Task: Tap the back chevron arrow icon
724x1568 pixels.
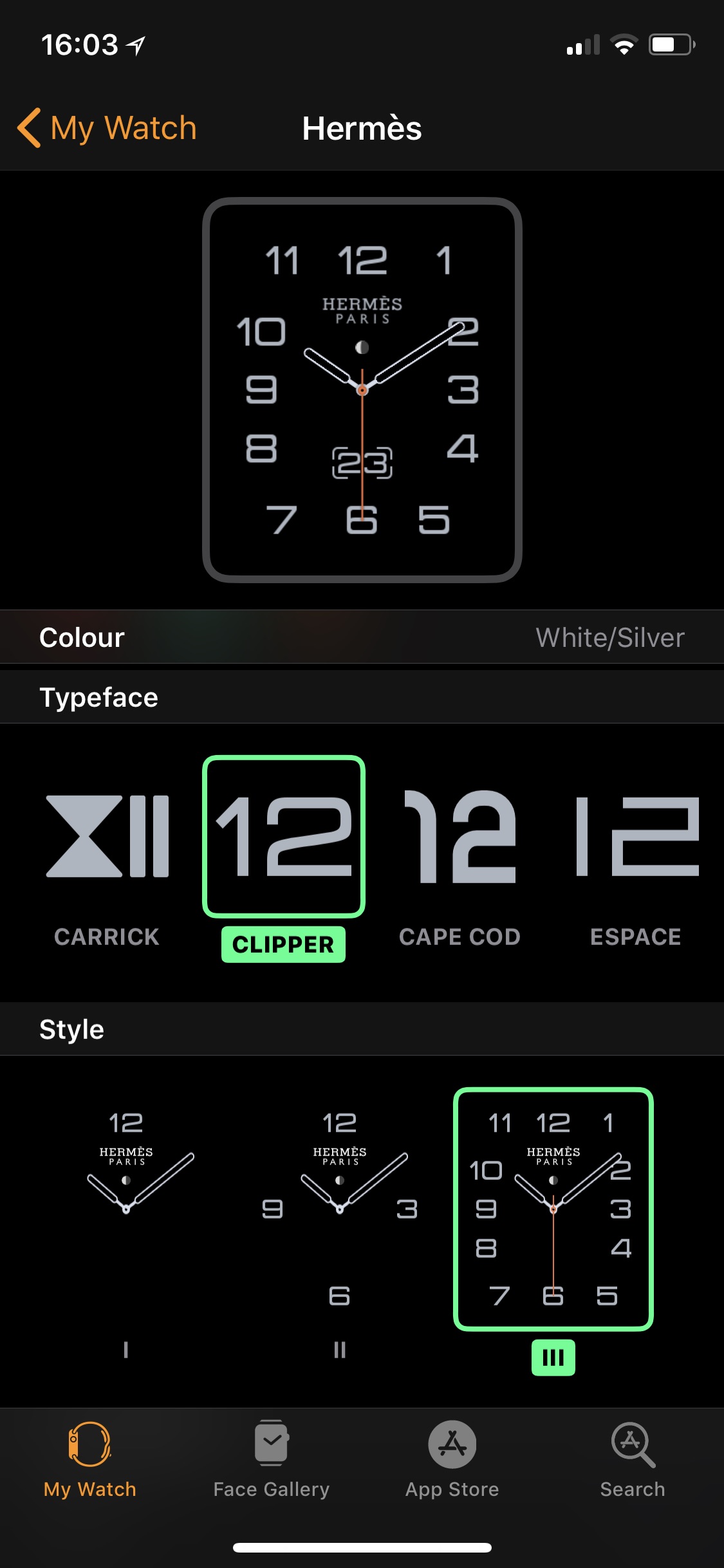Action: 30,127
